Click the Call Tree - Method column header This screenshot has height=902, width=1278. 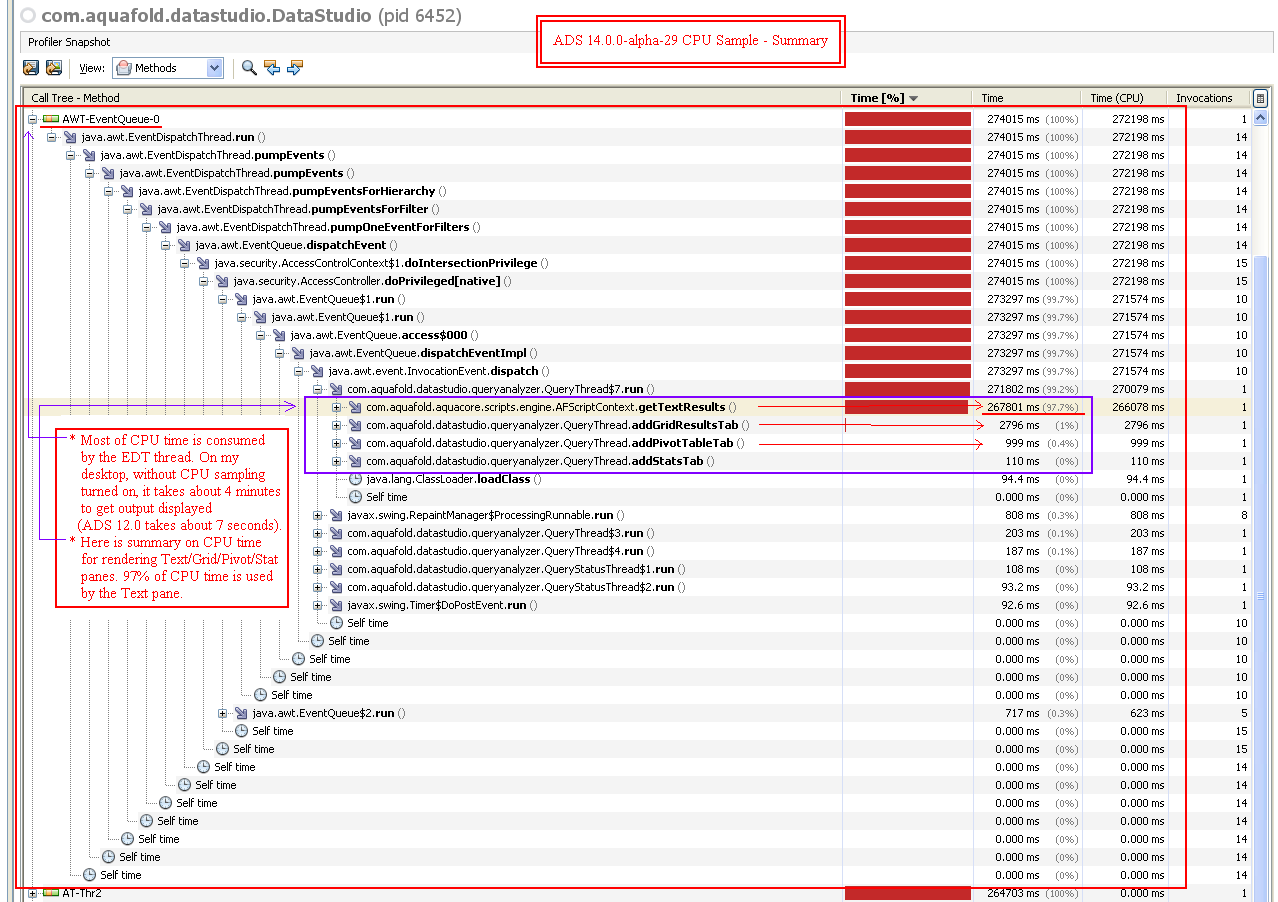(432, 98)
